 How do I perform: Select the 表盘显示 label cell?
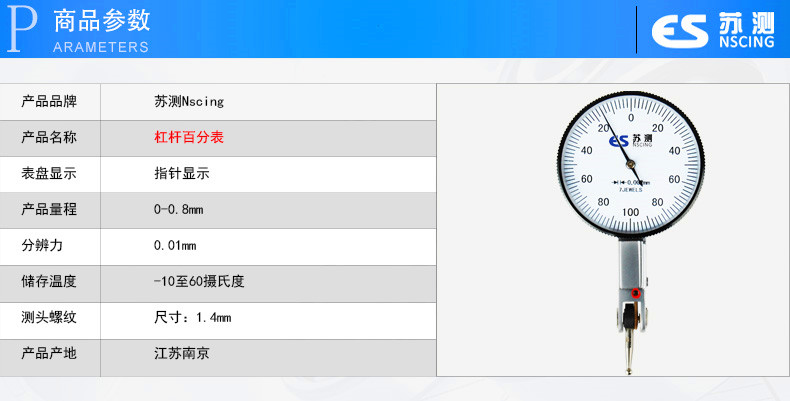tap(50, 174)
